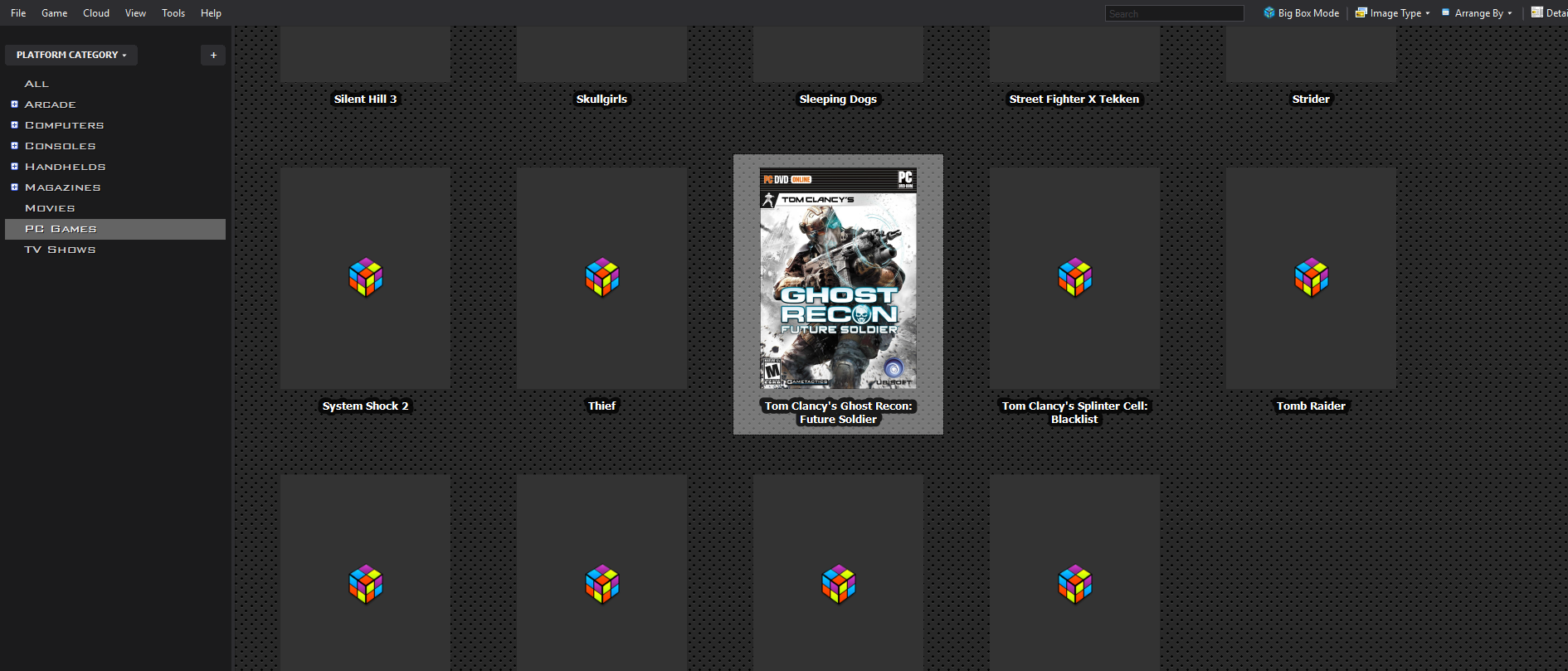
Task: Click the cube icon below System Shock 2
Action: click(366, 585)
